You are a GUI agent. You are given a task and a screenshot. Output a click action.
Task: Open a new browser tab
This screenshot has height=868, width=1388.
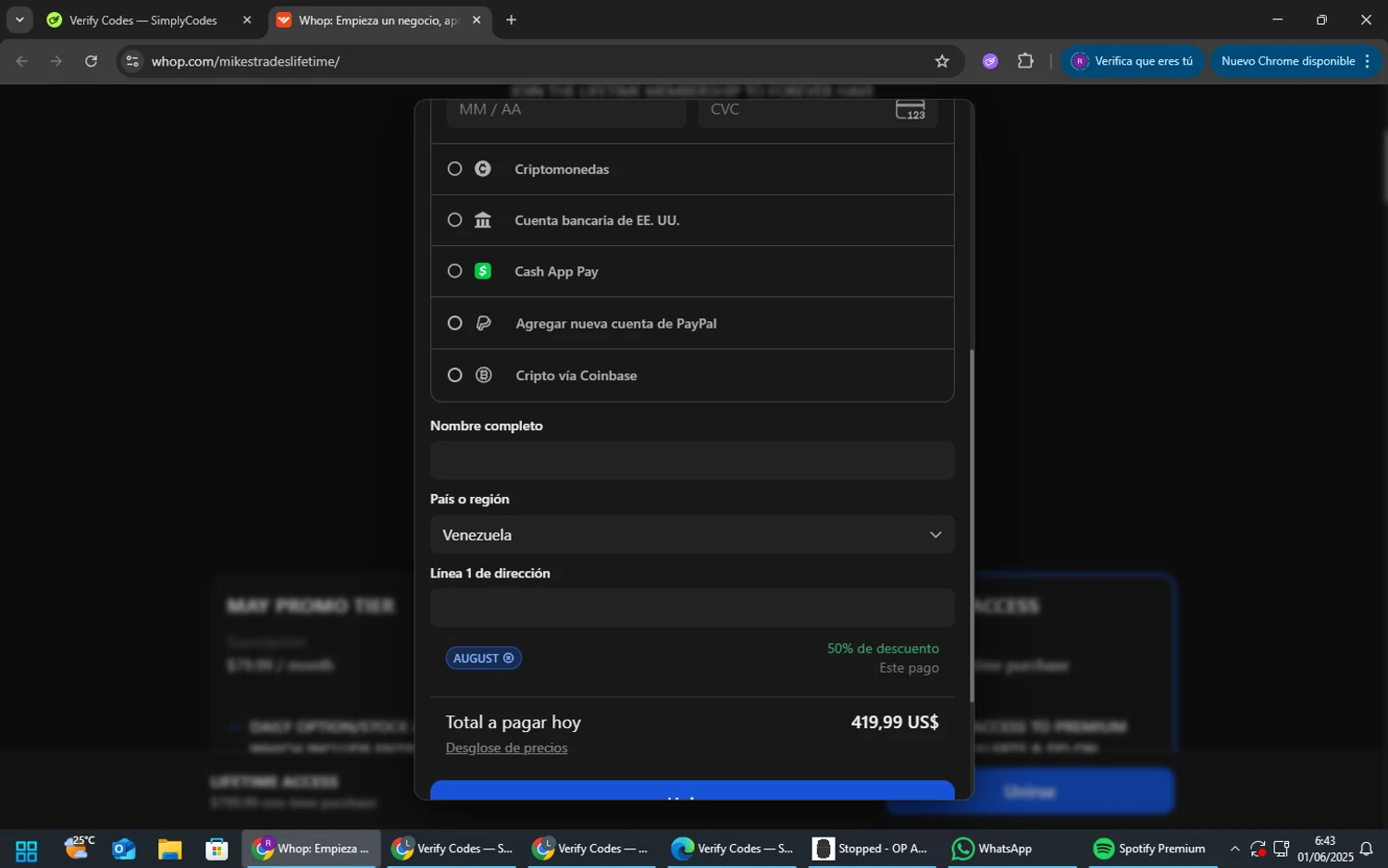click(511, 19)
